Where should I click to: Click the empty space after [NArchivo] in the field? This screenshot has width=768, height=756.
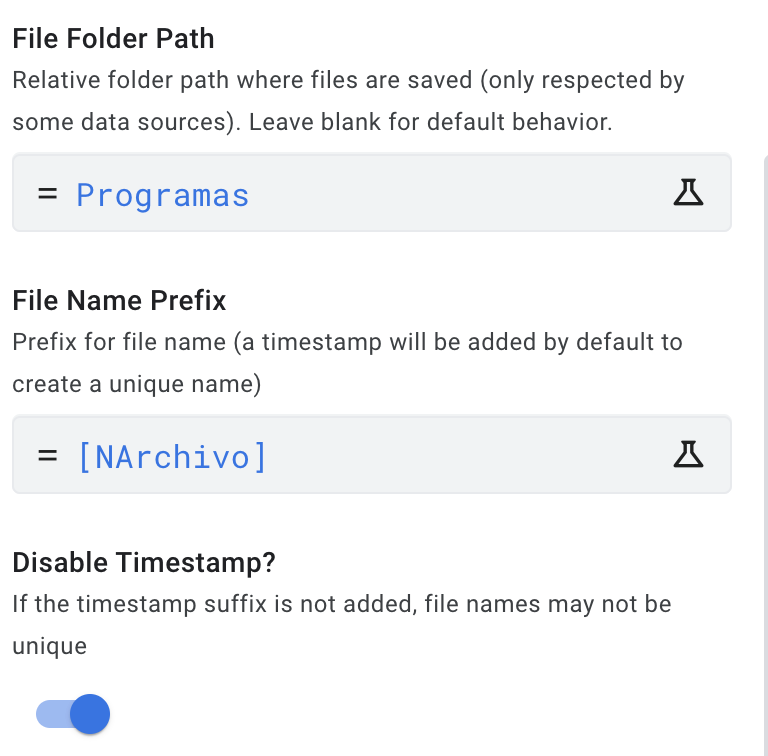465,455
